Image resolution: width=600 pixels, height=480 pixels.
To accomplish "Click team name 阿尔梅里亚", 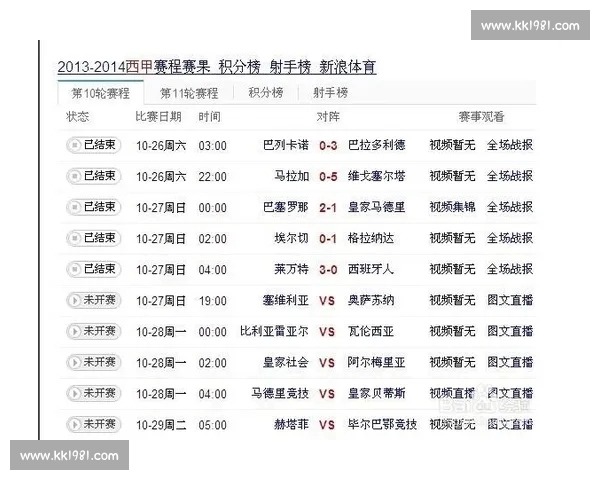I will click(x=377, y=362).
